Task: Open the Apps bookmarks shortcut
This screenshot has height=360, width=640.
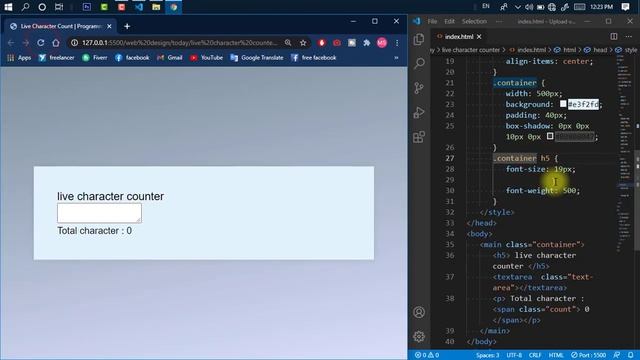Action: pos(19,58)
